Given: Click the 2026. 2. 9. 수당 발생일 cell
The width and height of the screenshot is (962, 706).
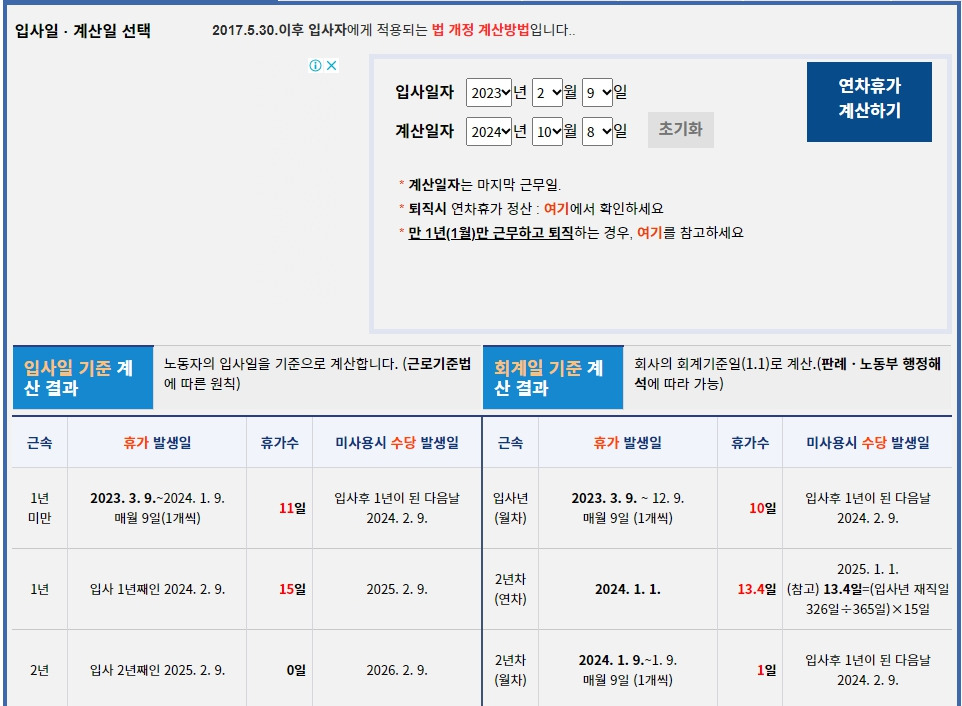Looking at the screenshot, I should pos(397,670).
